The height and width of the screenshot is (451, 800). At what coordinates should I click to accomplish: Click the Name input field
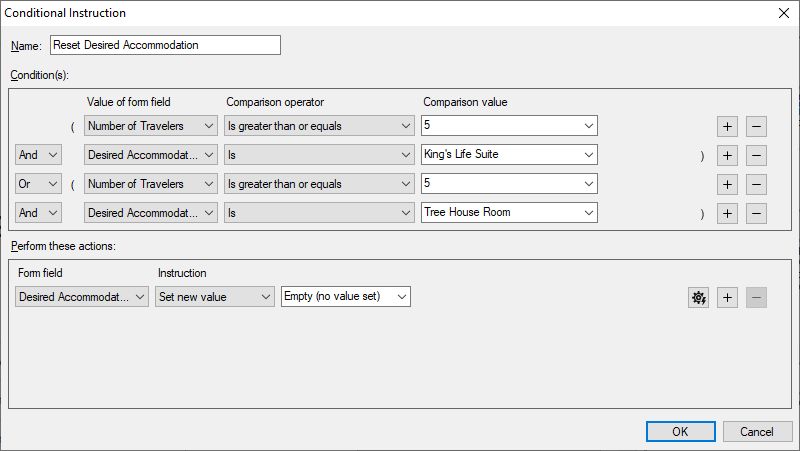pyautogui.click(x=165, y=45)
